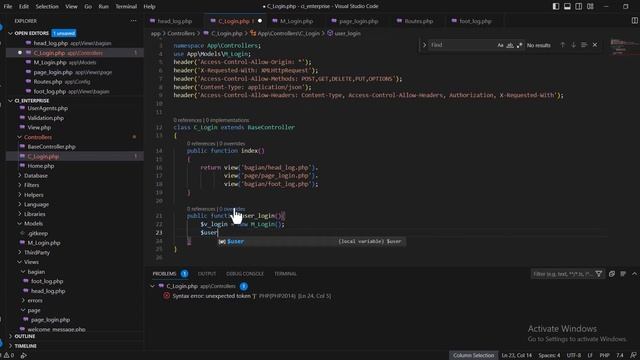The width and height of the screenshot is (640, 360).
Task: Open Customize Layout icon
Action: coord(590,7)
